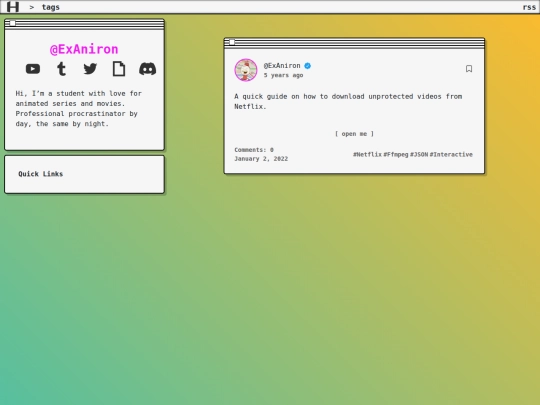Open the Twitter profile icon
Image resolution: width=540 pixels, height=405 pixels.
[x=90, y=69]
